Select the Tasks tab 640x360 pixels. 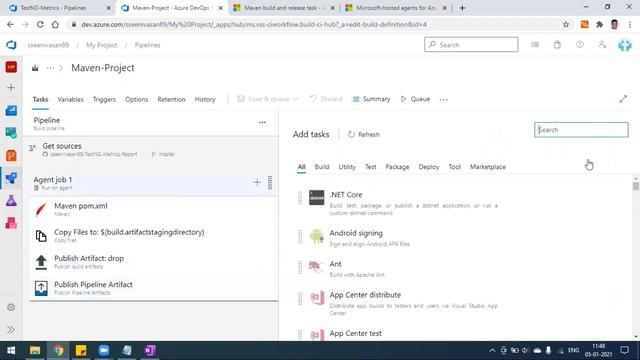tap(40, 99)
